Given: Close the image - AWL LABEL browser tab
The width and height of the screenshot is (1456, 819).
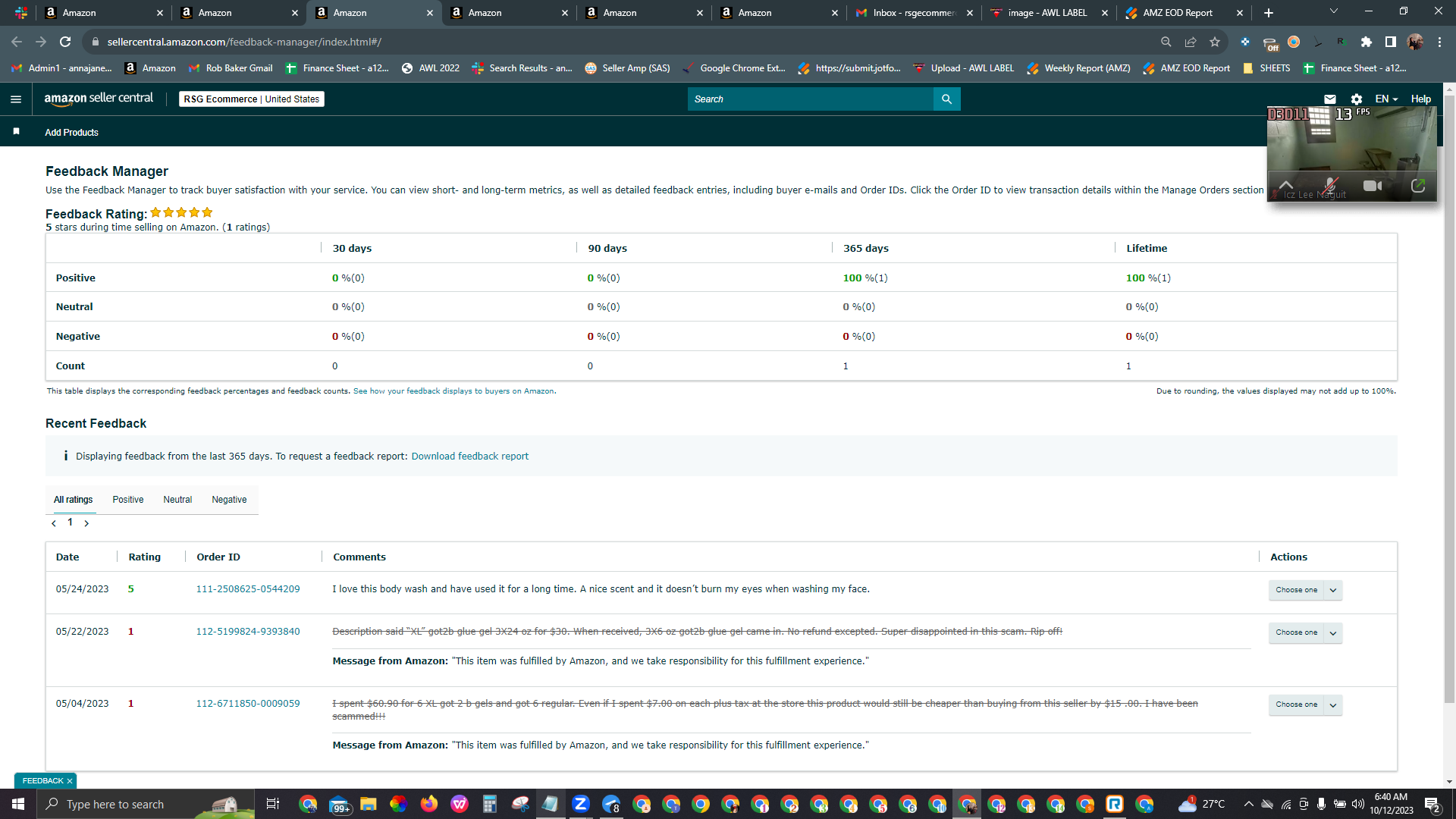Looking at the screenshot, I should pyautogui.click(x=1105, y=13).
